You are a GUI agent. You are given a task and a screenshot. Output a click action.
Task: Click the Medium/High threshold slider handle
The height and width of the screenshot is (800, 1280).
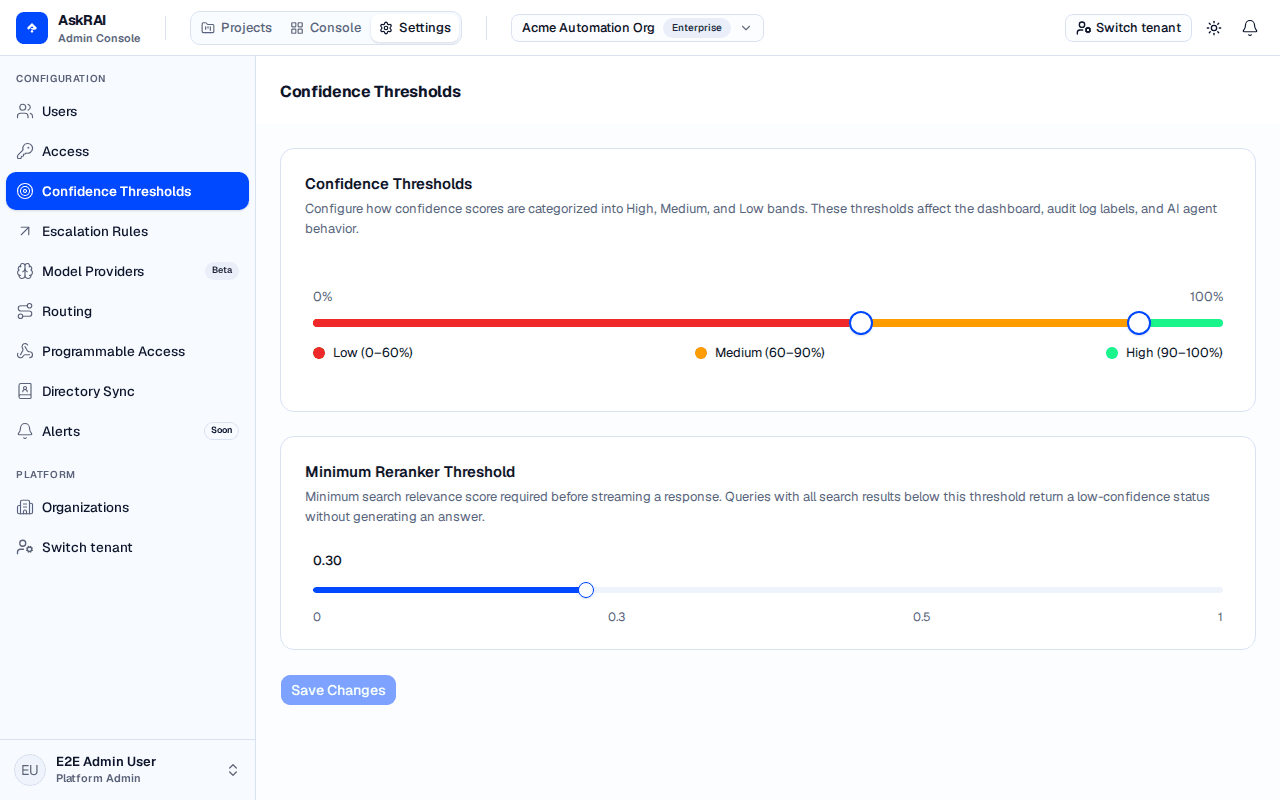[1139, 323]
